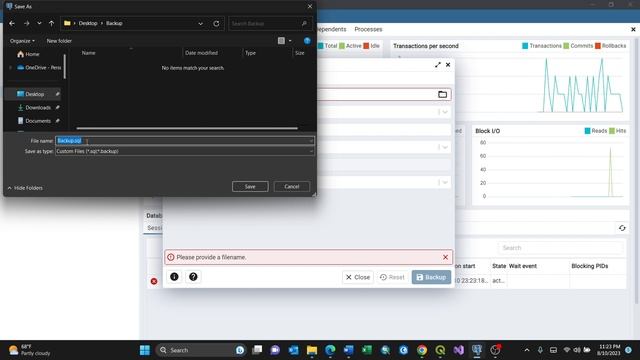Viewport: 640px width, 360px height.
Task: Click Close button in backup dialog
Action: pos(358,277)
